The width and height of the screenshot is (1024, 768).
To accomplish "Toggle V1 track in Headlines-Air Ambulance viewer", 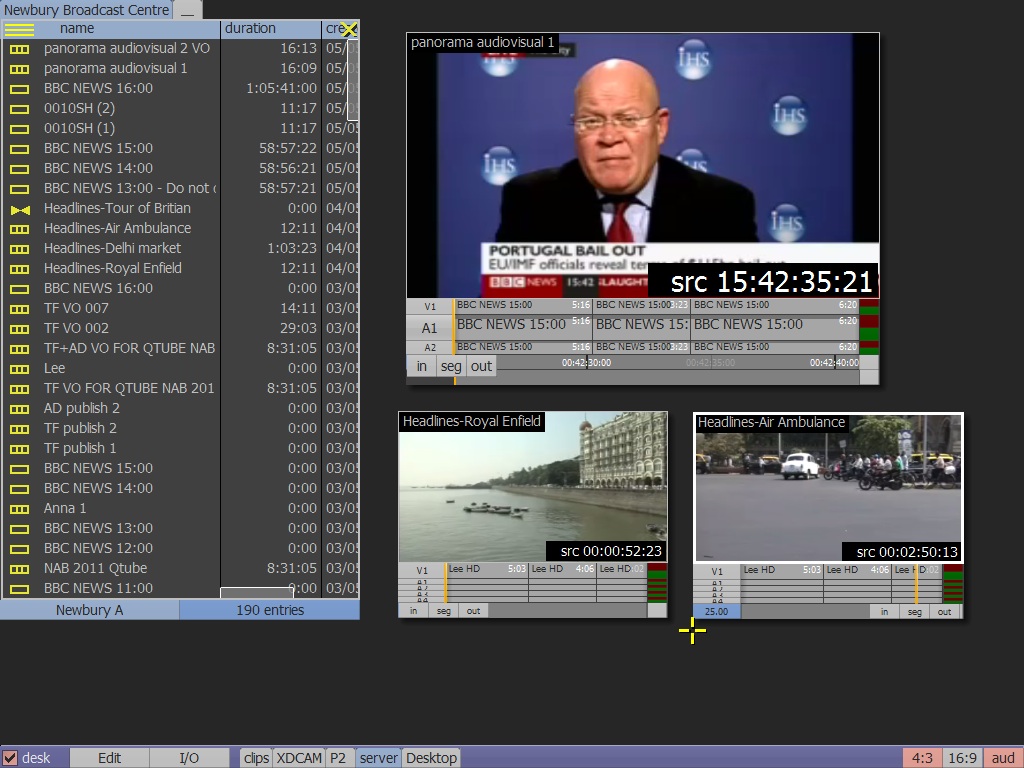I will tap(716, 571).
